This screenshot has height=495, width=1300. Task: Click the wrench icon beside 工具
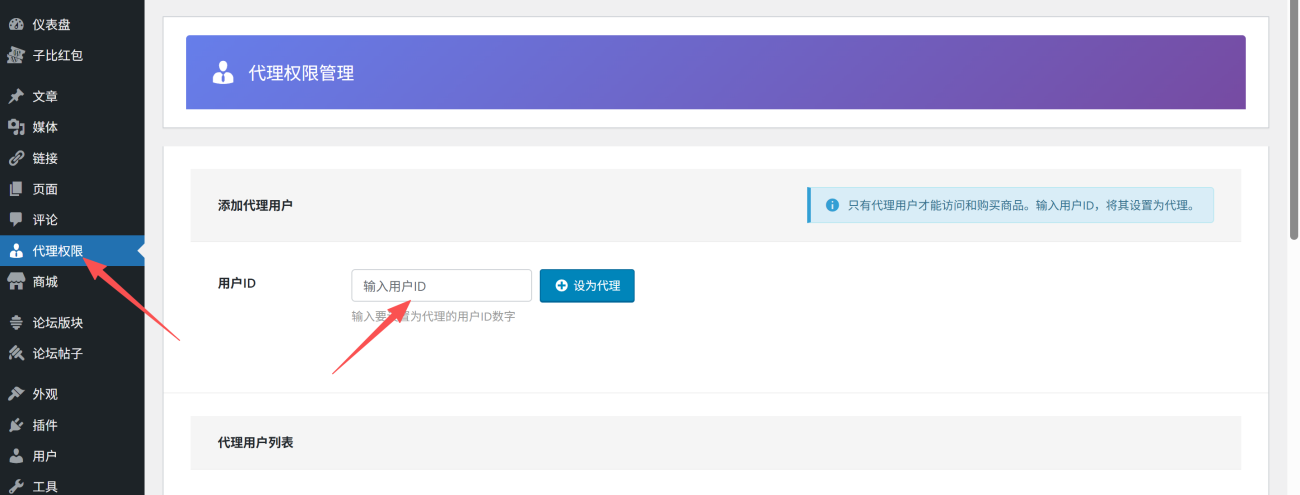pyautogui.click(x=16, y=487)
